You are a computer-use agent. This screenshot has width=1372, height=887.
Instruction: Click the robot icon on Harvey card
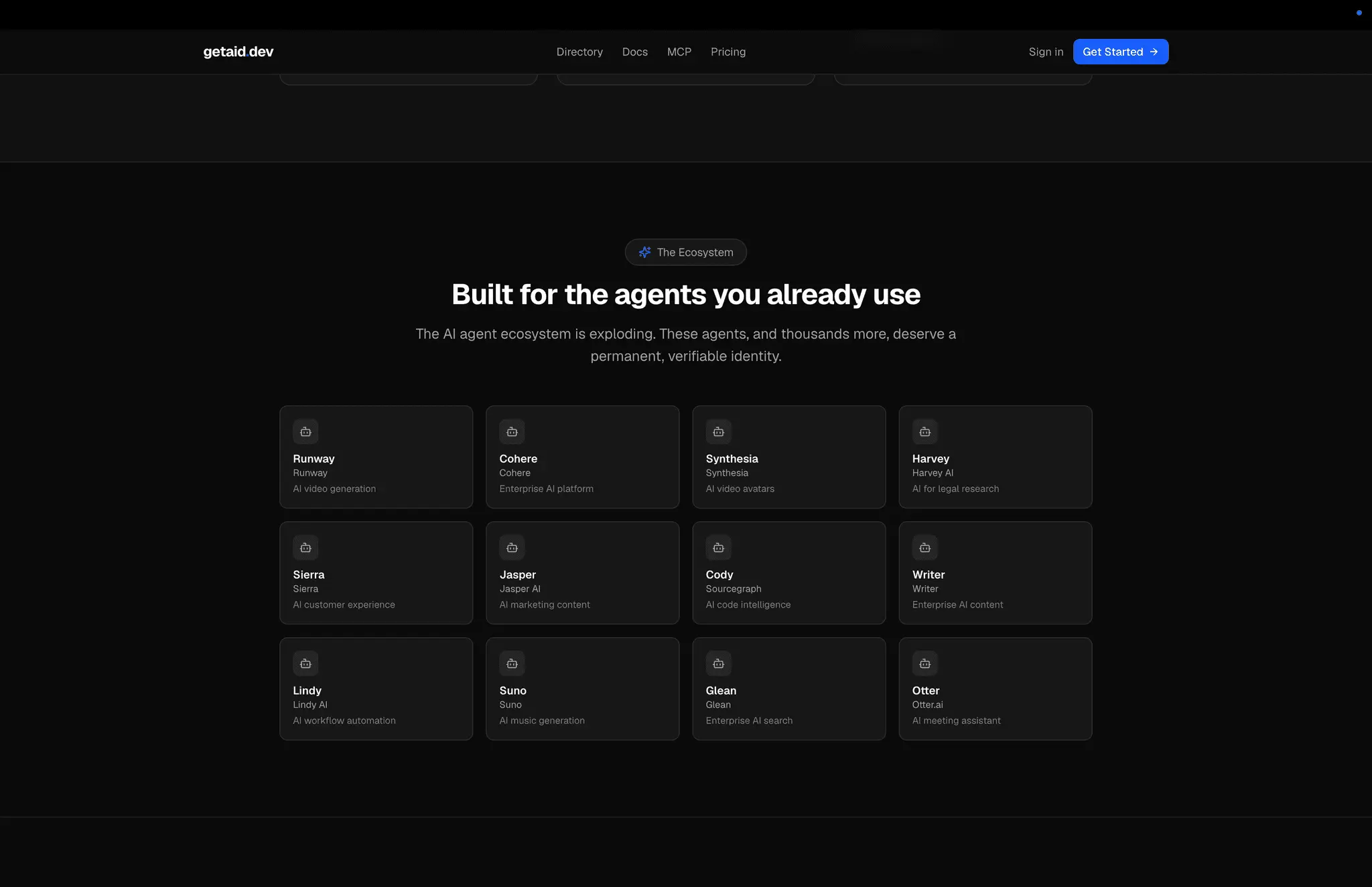pyautogui.click(x=924, y=431)
